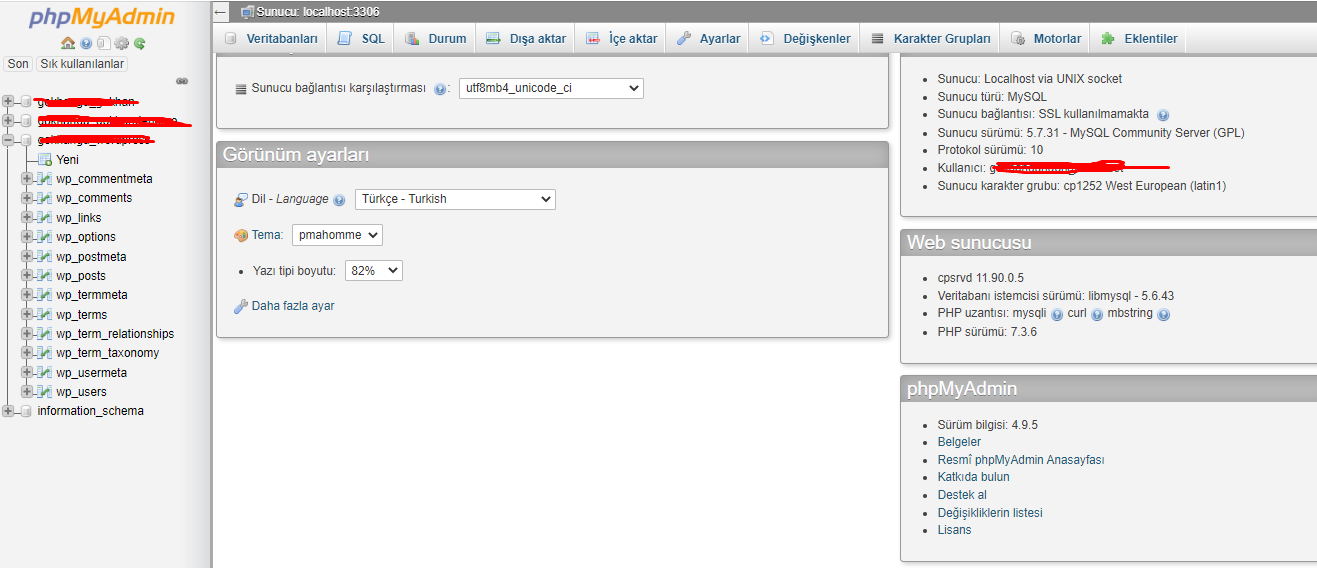Click the Sunucu: localhost:3306 breadcrumb
Image resolution: width=1317 pixels, height=568 pixels.
tap(318, 12)
